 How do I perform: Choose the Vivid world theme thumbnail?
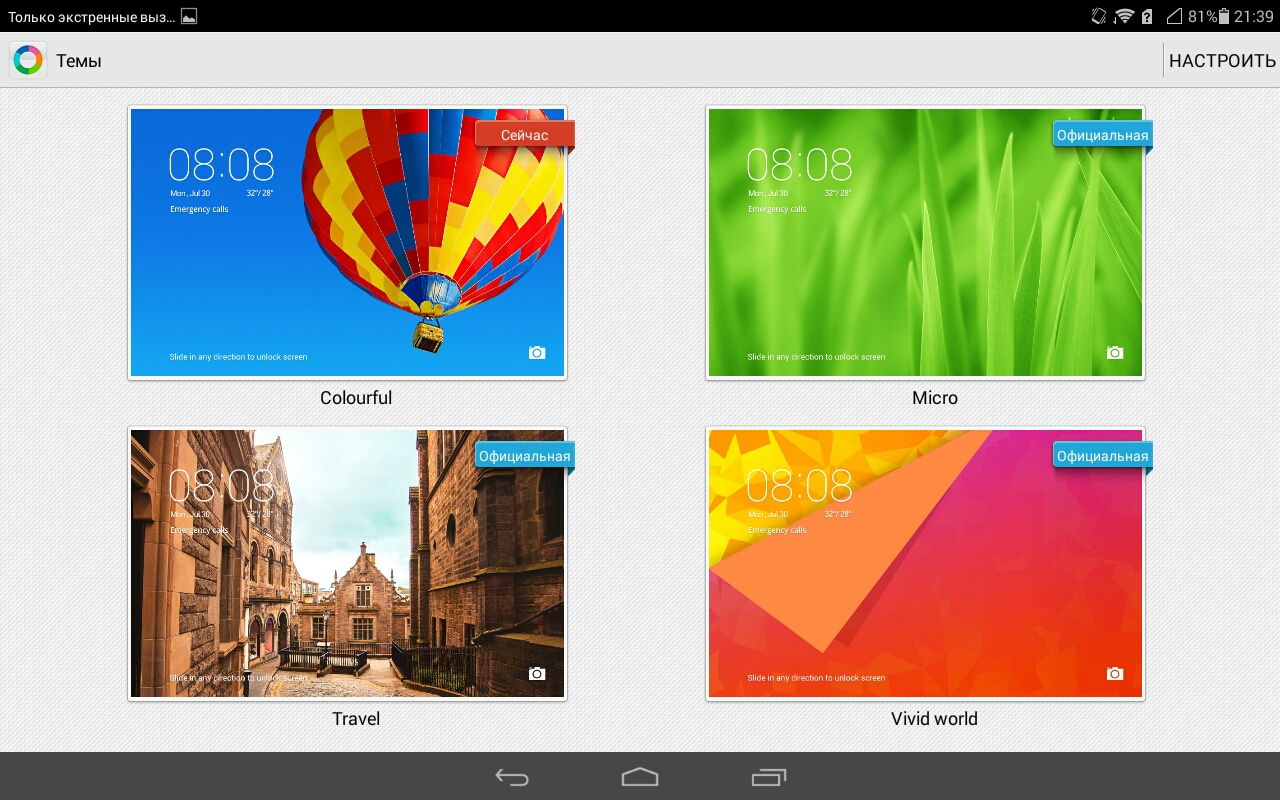point(925,564)
